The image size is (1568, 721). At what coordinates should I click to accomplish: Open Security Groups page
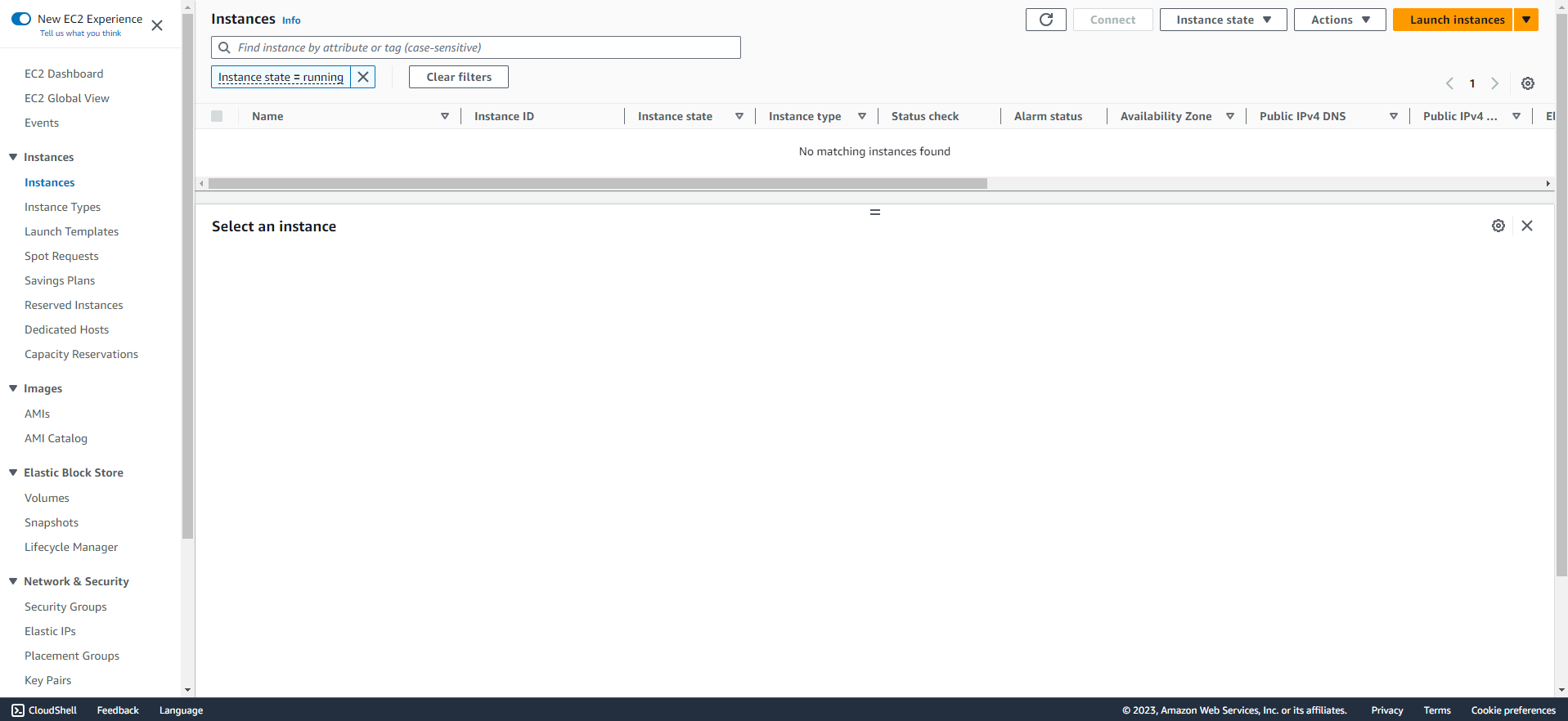[x=65, y=607]
